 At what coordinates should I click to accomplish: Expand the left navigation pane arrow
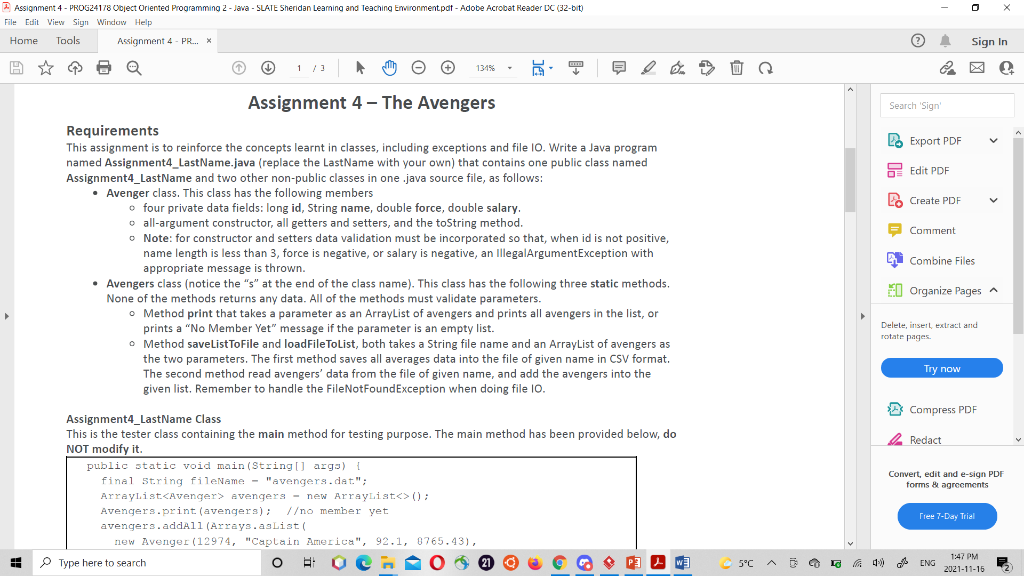click(x=7, y=316)
